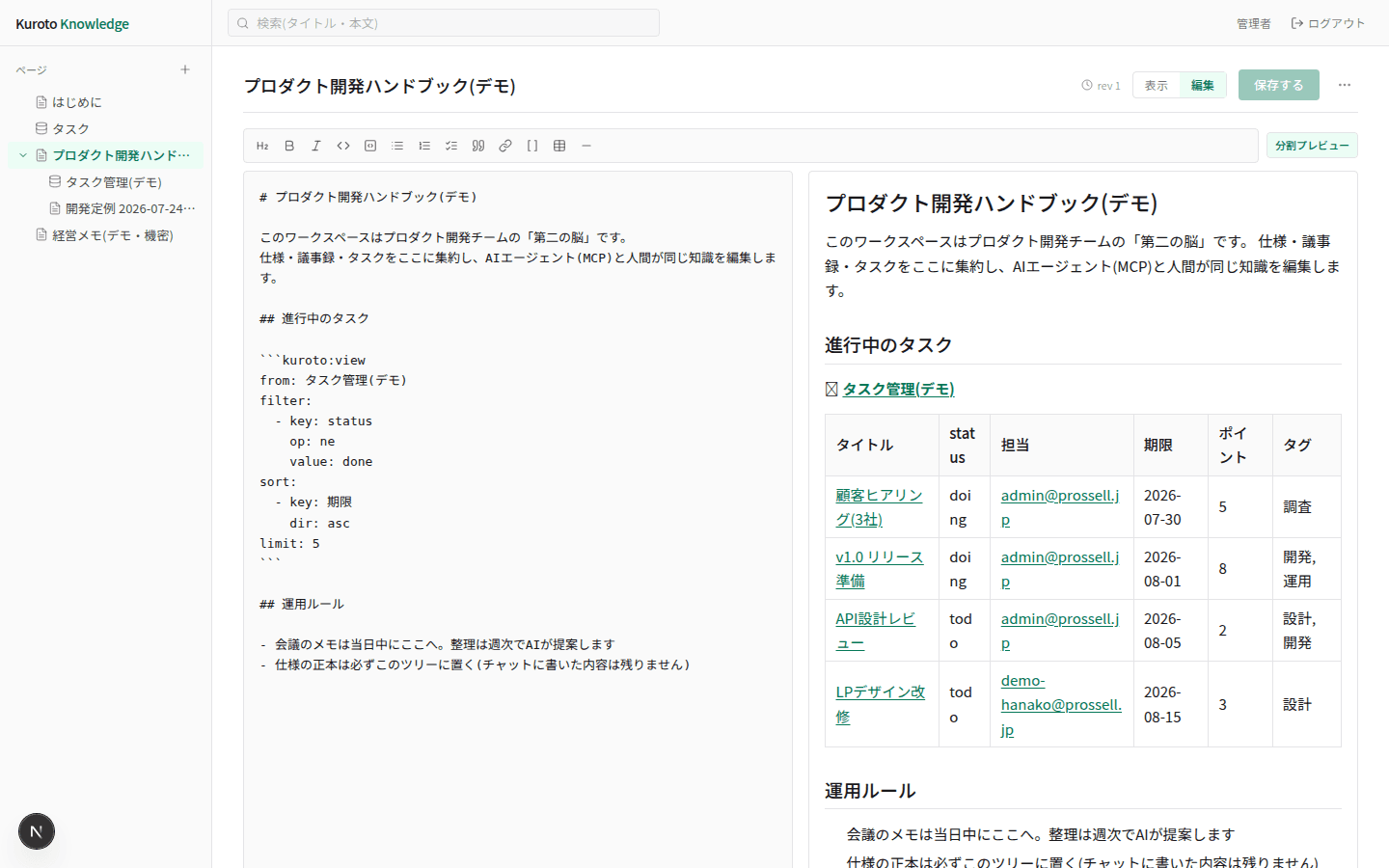Screen dimensions: 1389x868
Task: Toggle bold formatting in editor toolbar
Action: pyautogui.click(x=289, y=146)
